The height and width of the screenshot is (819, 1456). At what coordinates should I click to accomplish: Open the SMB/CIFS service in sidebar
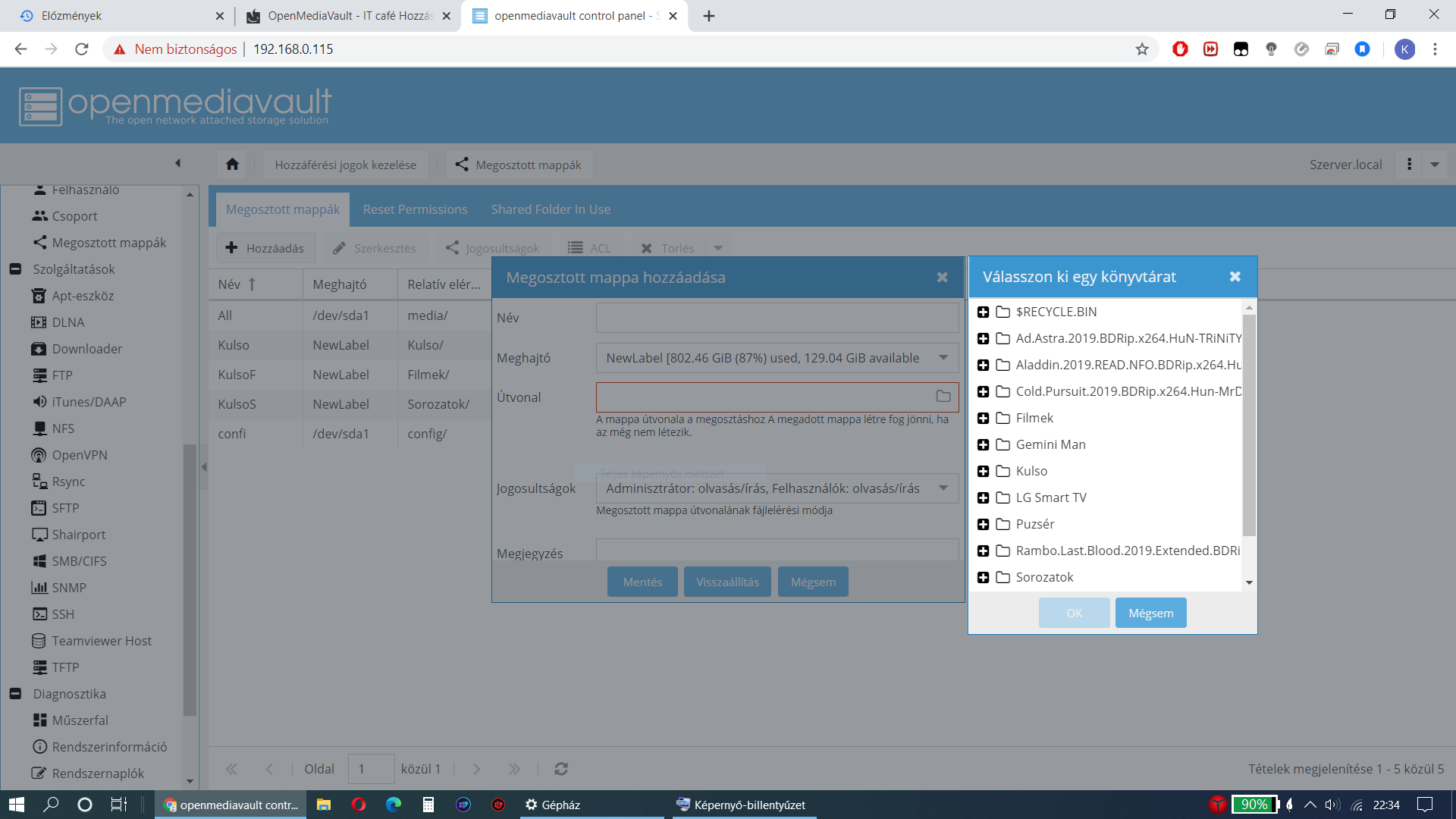click(x=79, y=561)
